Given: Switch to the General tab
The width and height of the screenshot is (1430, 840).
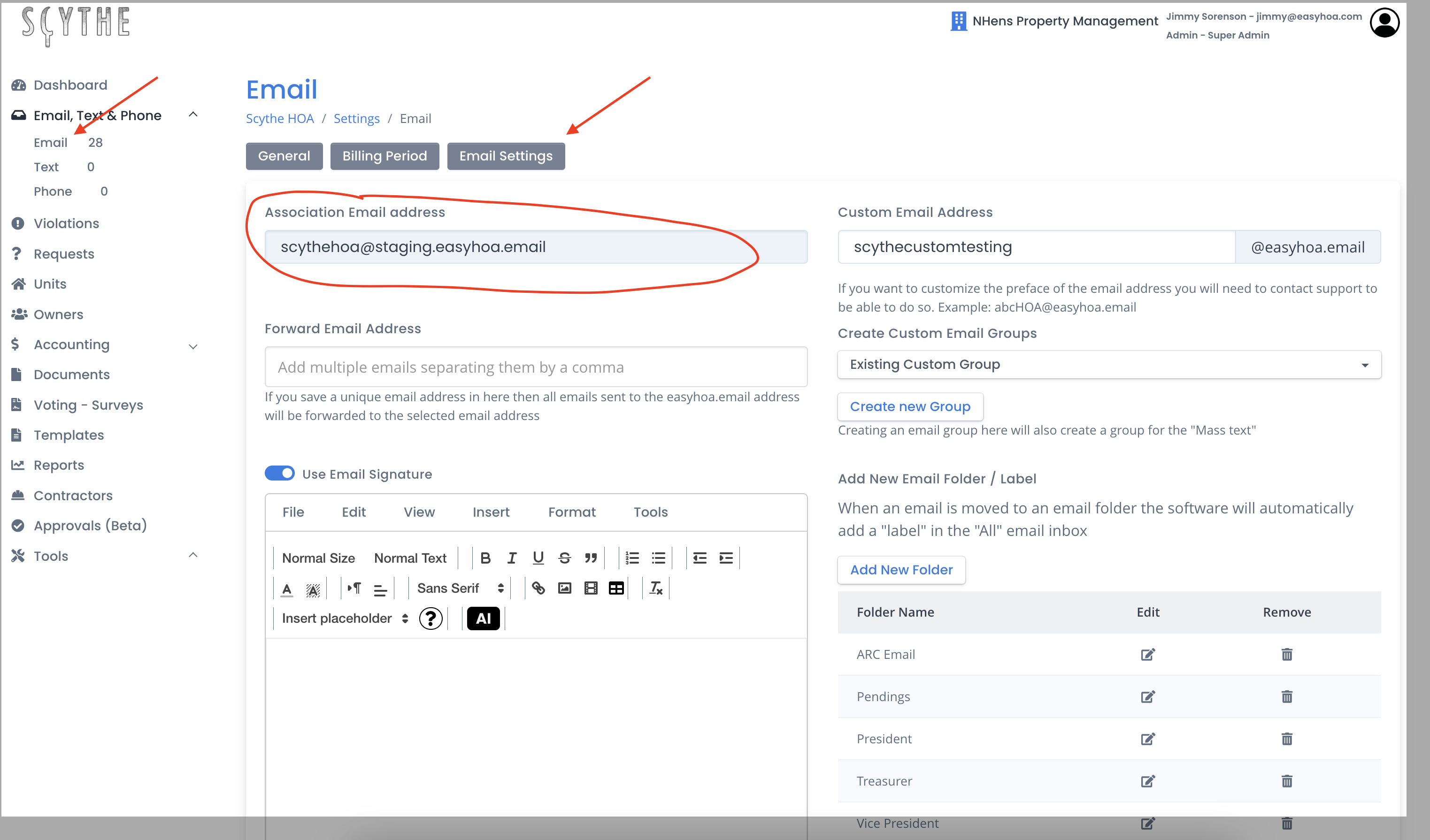Looking at the screenshot, I should 284,156.
